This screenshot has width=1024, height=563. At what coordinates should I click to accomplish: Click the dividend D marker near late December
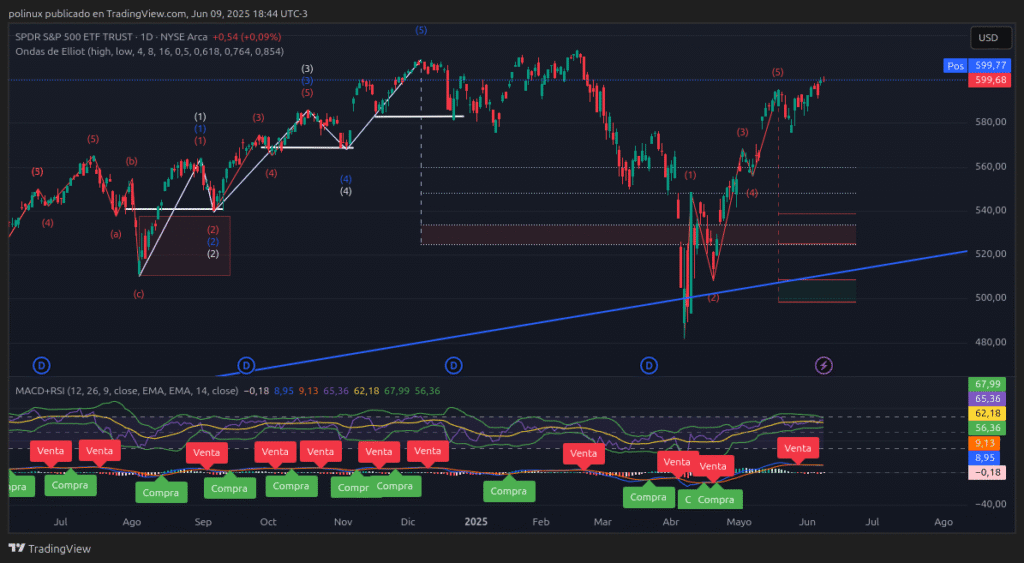pyautogui.click(x=453, y=366)
